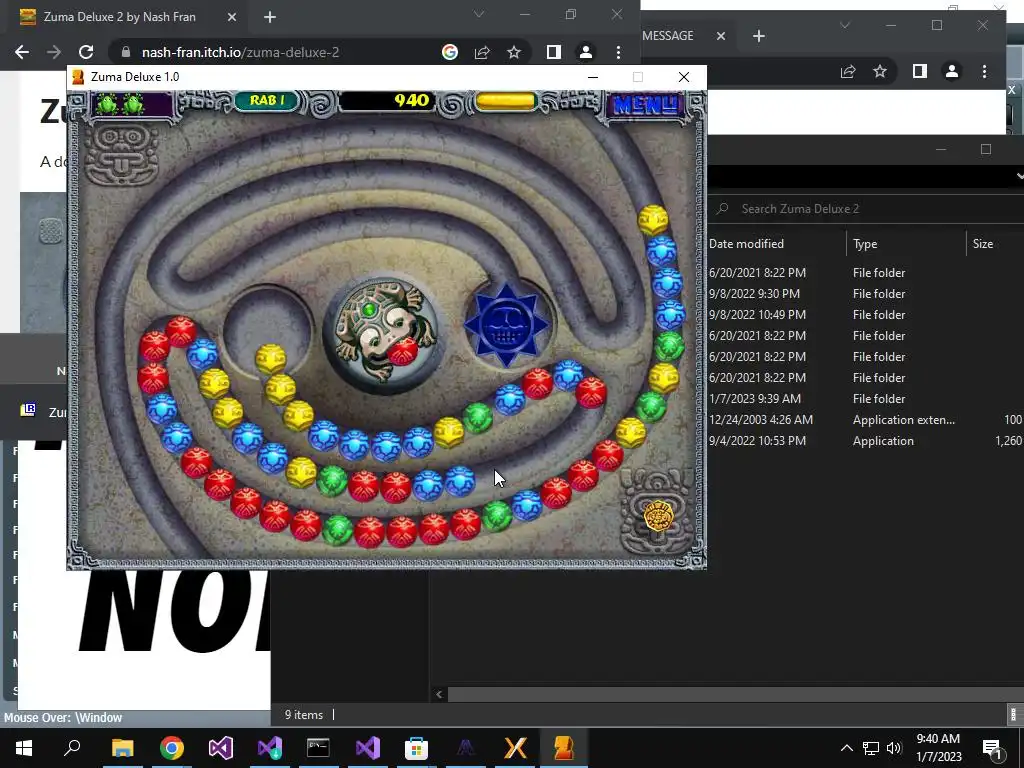Open network status tray icon
Screen dimensions: 1024x768
click(871, 748)
